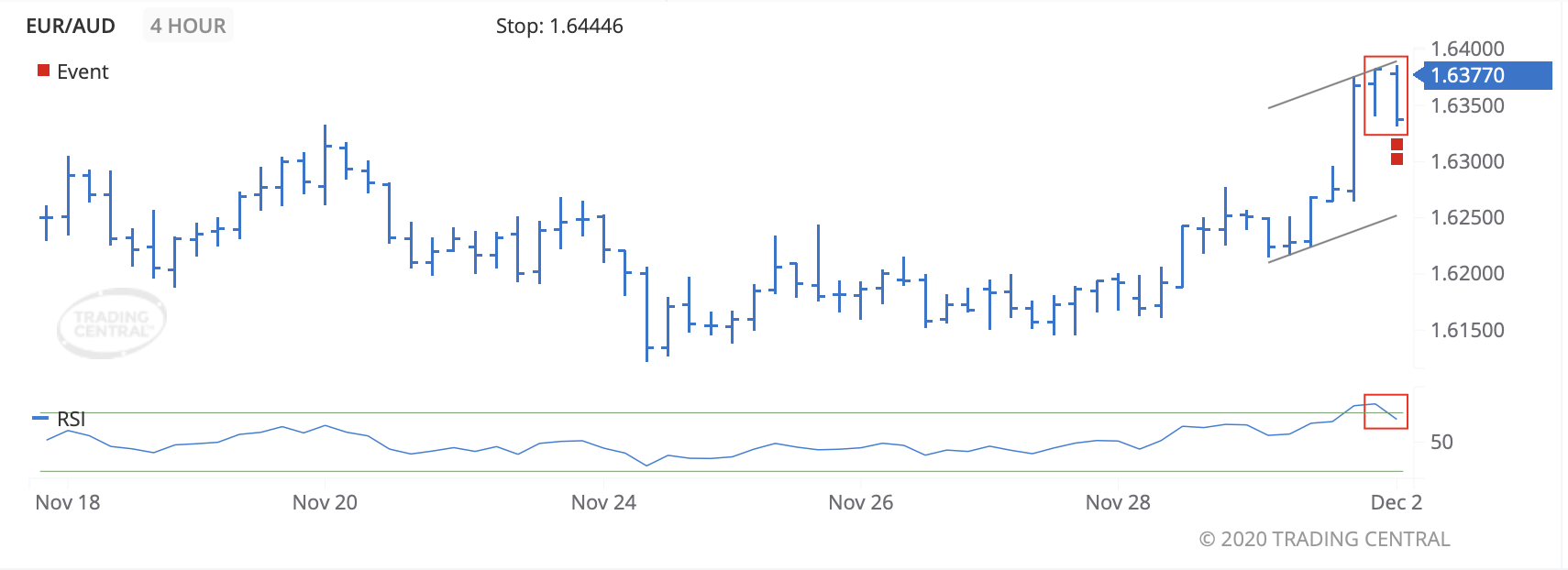Click the Nov 20 date axis label
The height and width of the screenshot is (570, 1568).
325,502
